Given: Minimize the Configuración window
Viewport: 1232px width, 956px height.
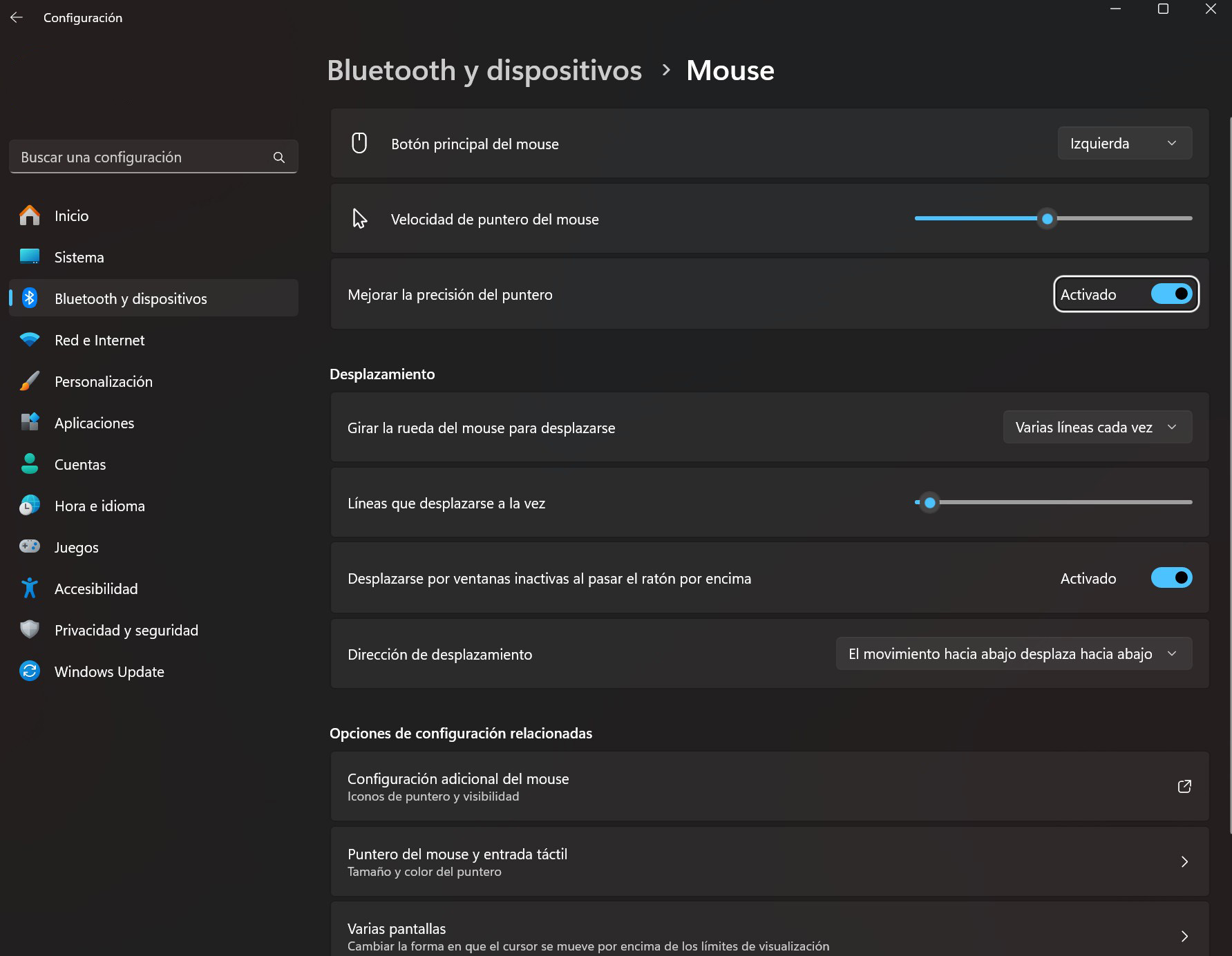Looking at the screenshot, I should pyautogui.click(x=1115, y=9).
